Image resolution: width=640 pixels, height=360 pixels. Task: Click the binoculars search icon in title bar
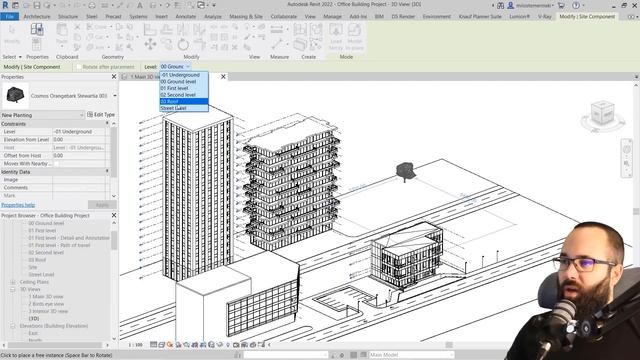tap(500, 5)
